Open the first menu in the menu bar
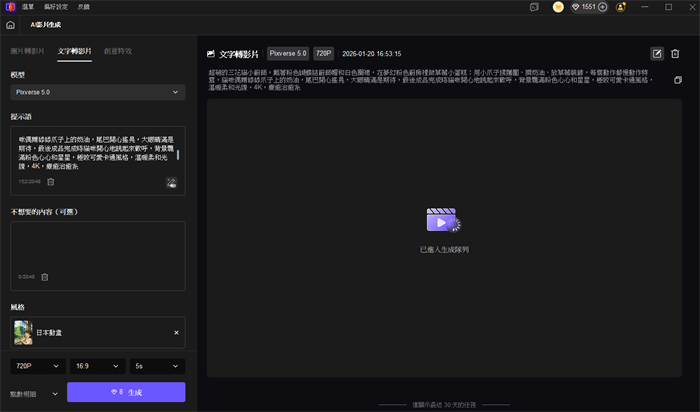The height and width of the screenshot is (412, 700). click(28, 7)
